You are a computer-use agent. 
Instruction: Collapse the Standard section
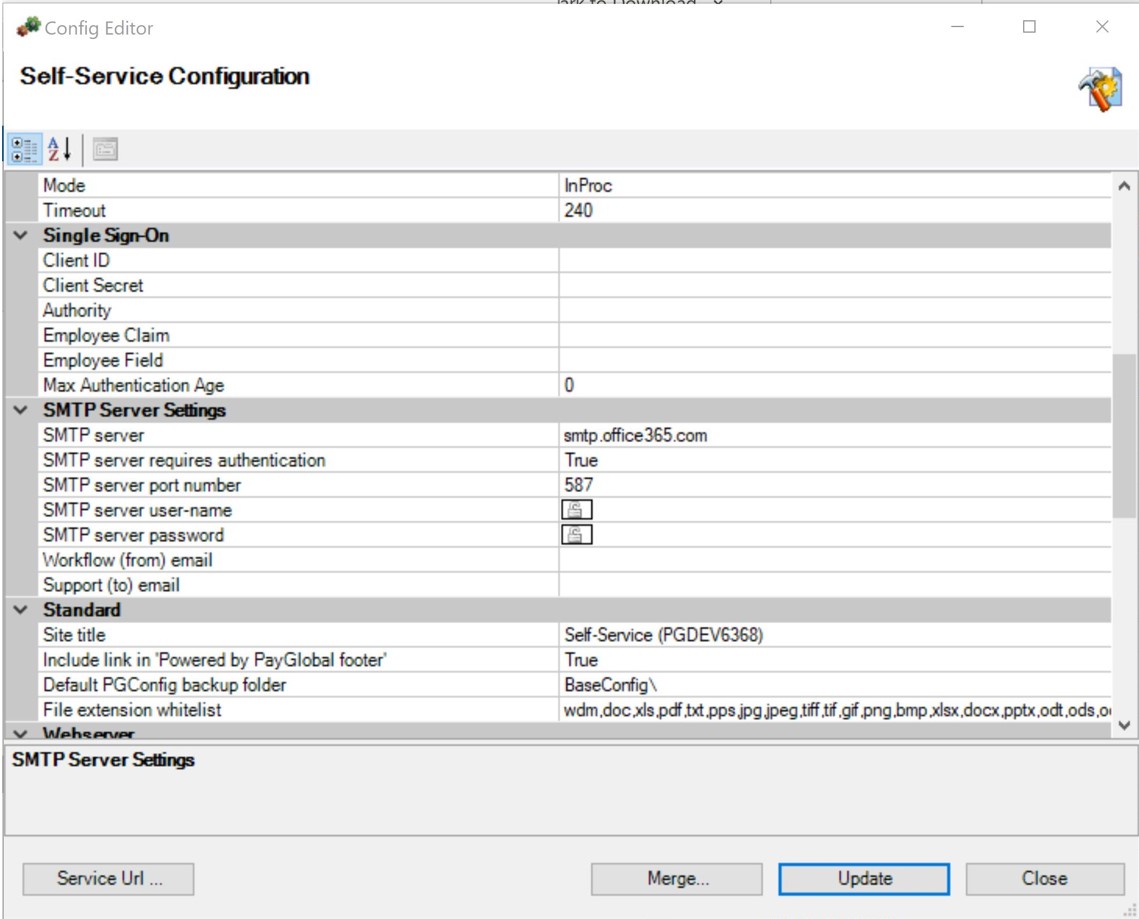click(x=21, y=610)
